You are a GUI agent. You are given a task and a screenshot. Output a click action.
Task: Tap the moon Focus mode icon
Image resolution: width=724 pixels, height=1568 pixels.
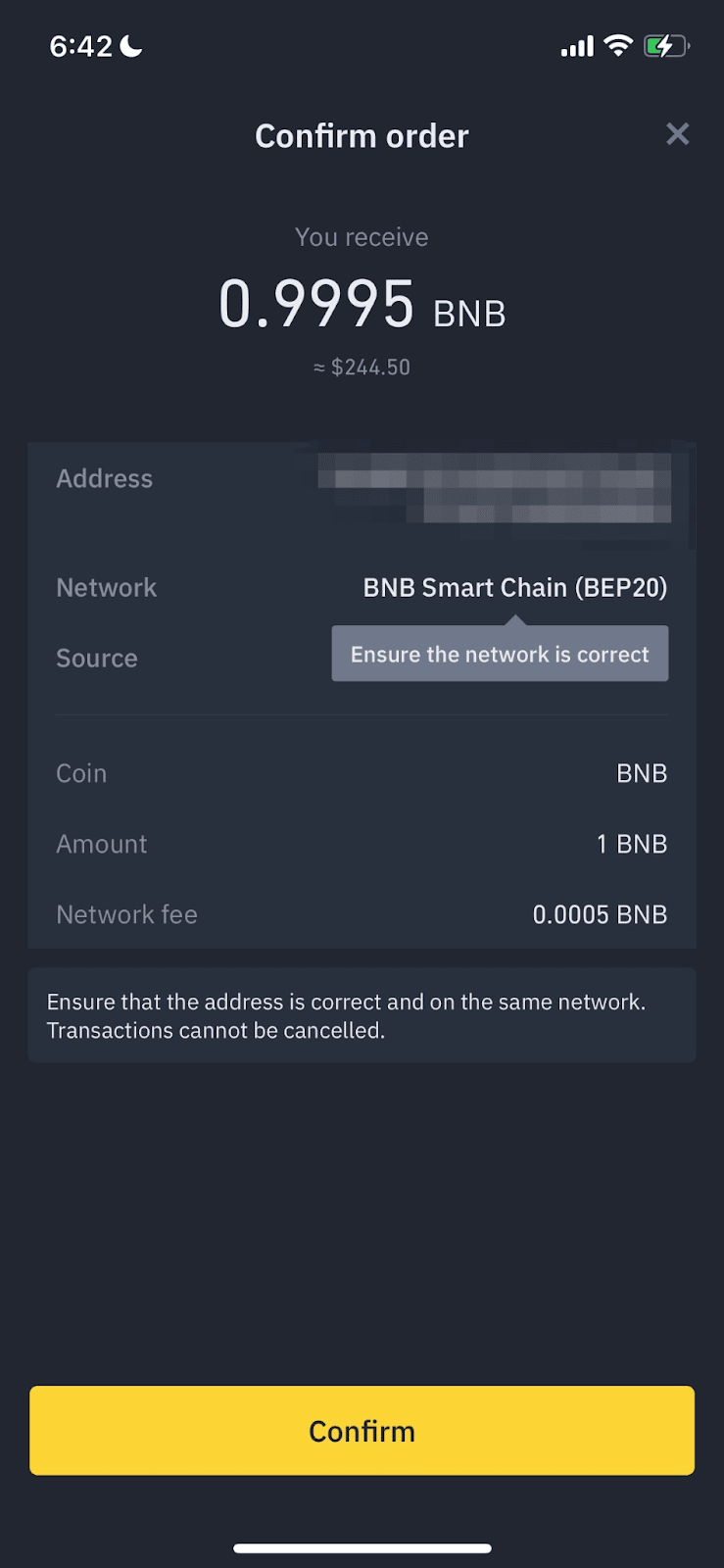pyautogui.click(x=131, y=45)
